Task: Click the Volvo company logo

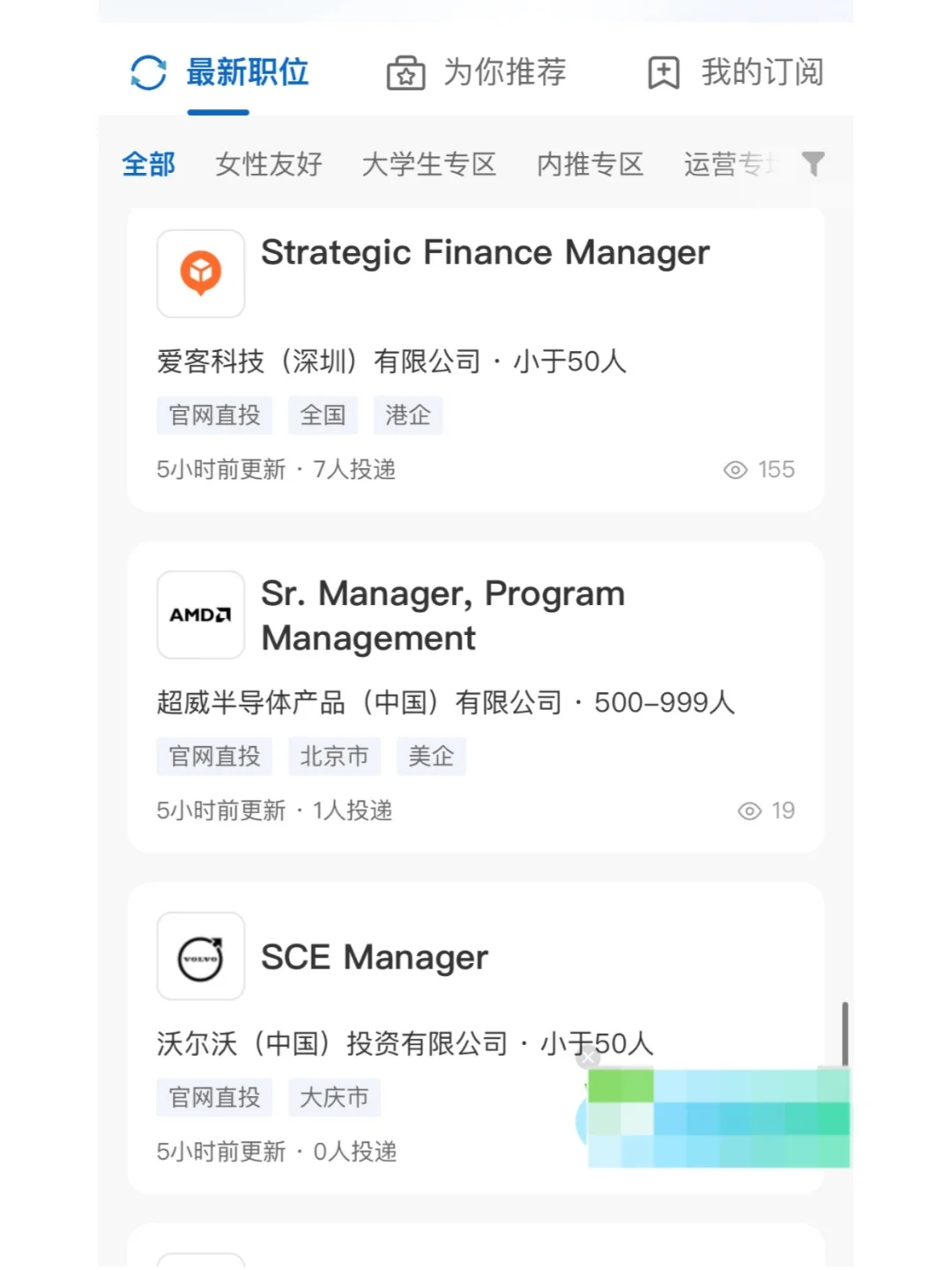Action: pos(201,956)
